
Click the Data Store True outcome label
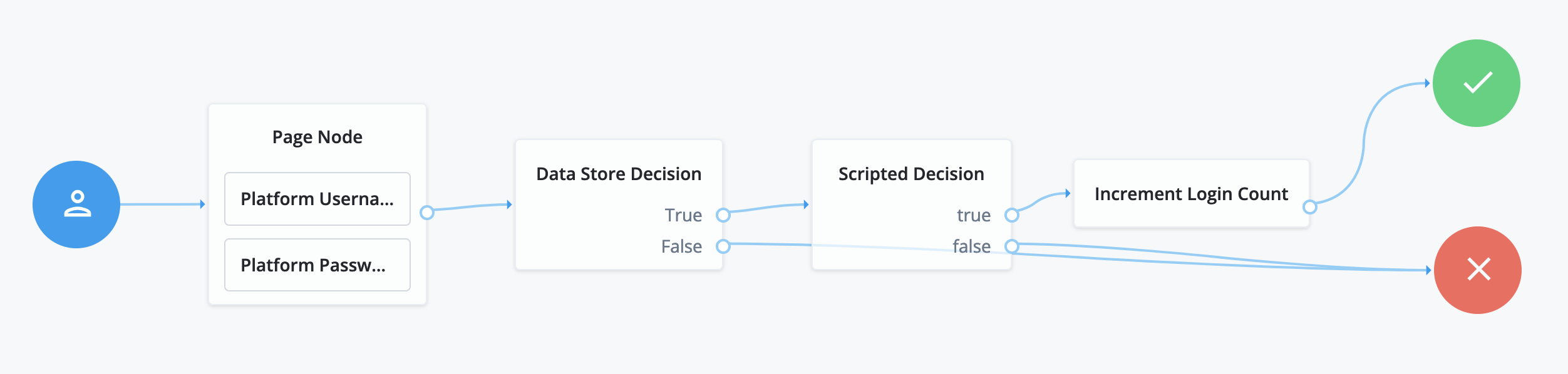683,215
